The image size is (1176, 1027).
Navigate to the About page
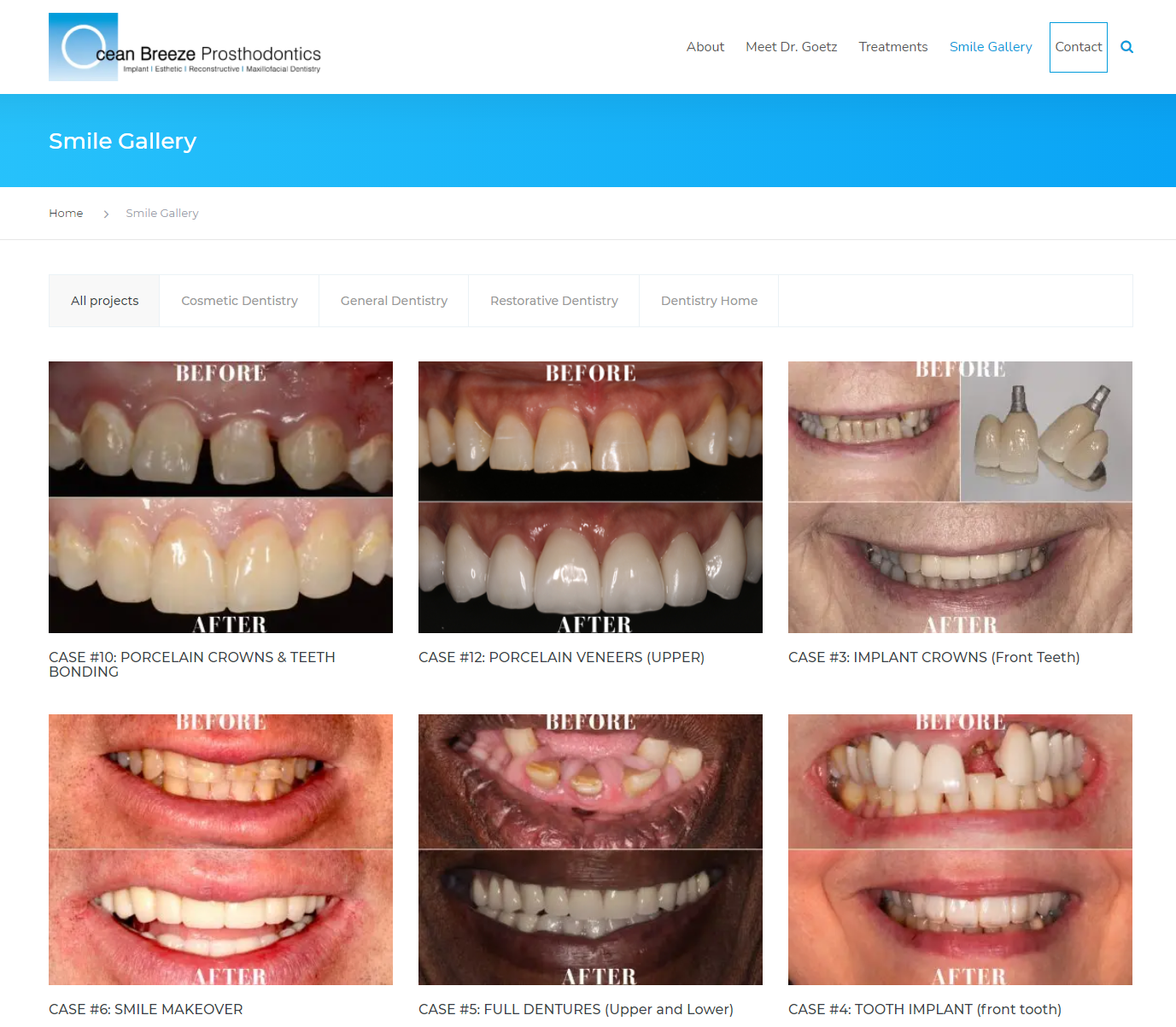pos(705,47)
